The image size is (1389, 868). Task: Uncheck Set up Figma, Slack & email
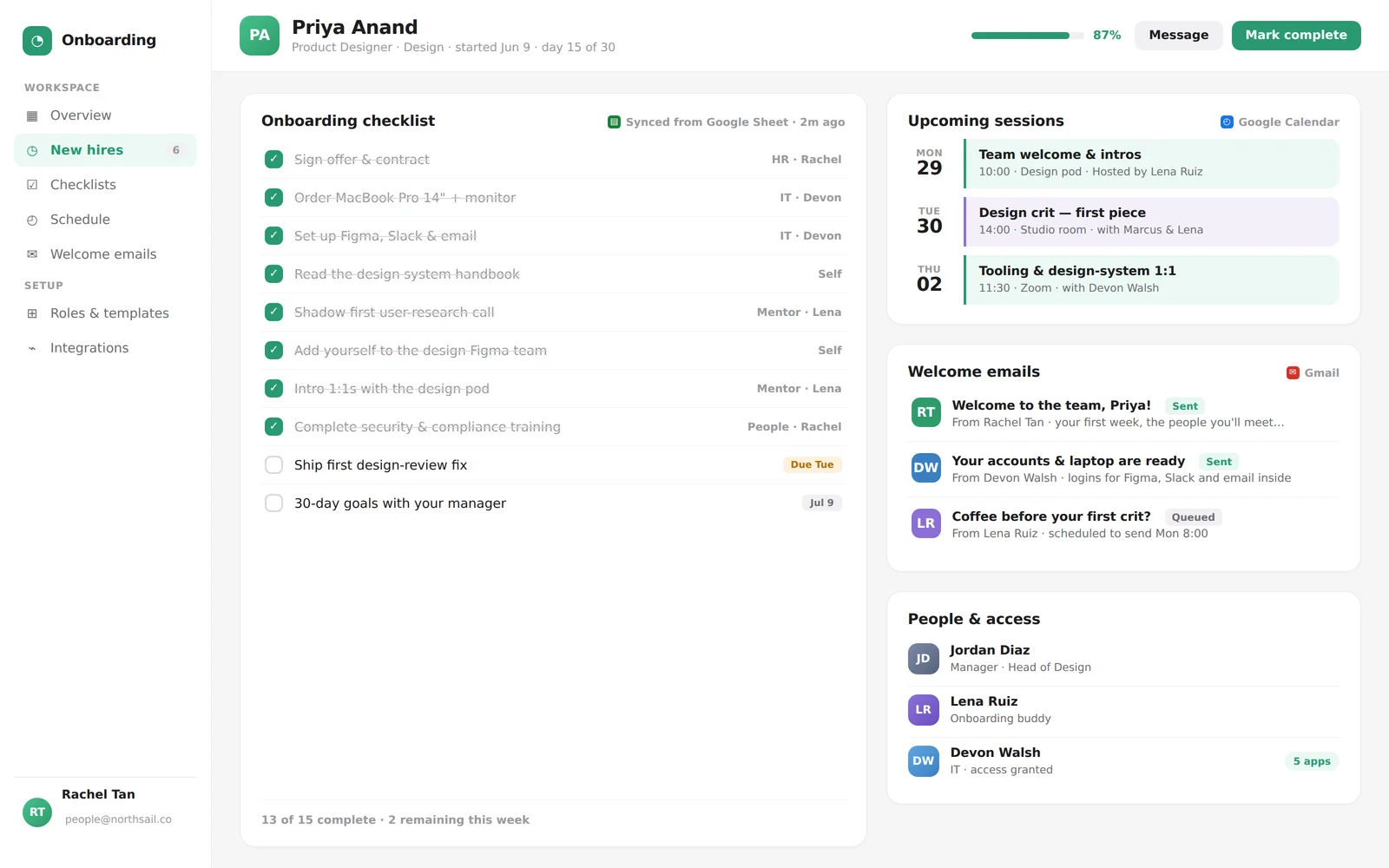coord(273,236)
